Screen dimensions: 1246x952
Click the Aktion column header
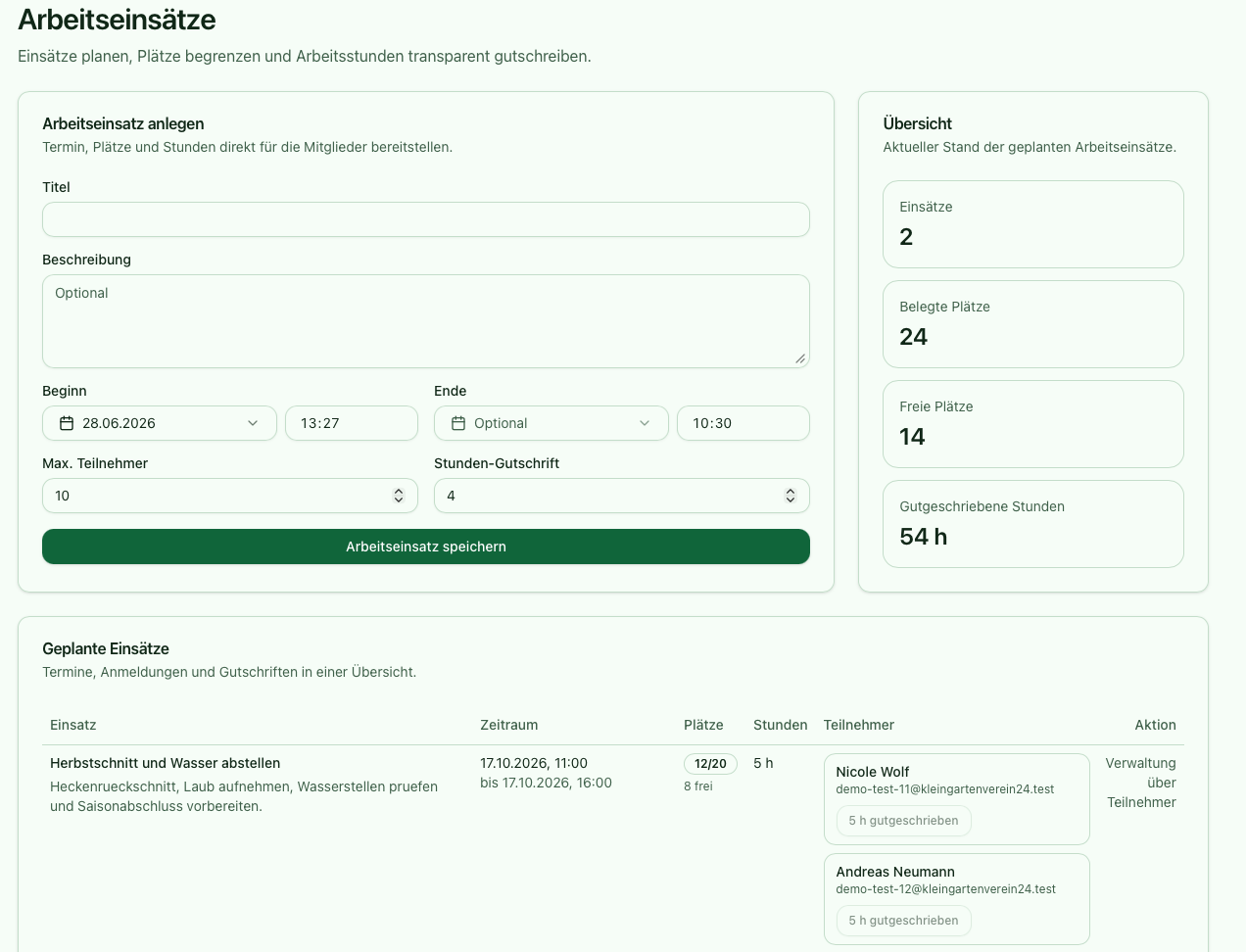pyautogui.click(x=1156, y=725)
